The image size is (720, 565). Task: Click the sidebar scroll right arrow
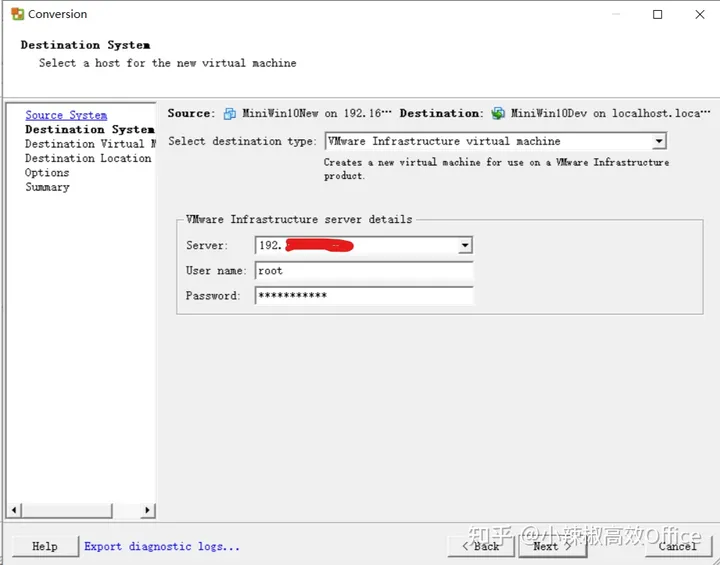coord(147,510)
